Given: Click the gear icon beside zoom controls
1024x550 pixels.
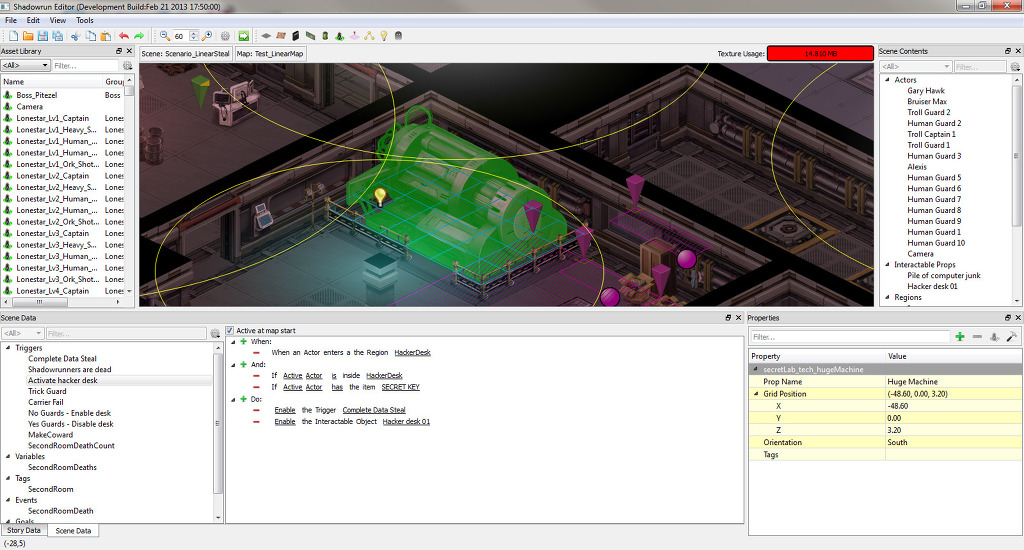Looking at the screenshot, I should click(x=225, y=36).
